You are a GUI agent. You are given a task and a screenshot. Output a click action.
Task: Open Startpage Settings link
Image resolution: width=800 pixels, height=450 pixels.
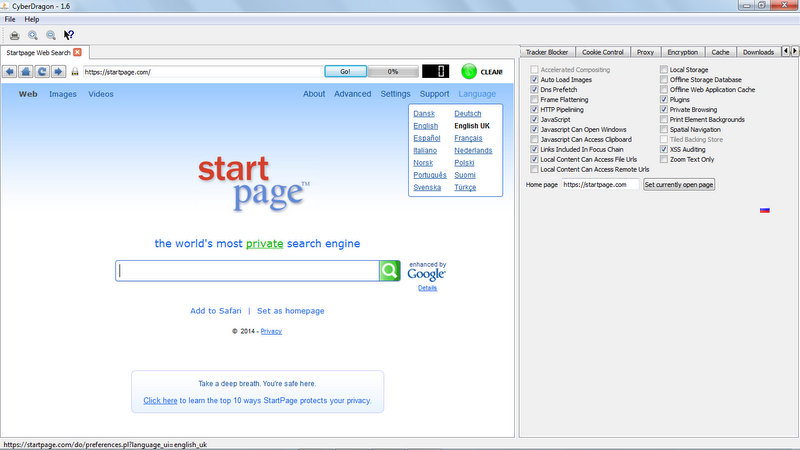coord(395,94)
